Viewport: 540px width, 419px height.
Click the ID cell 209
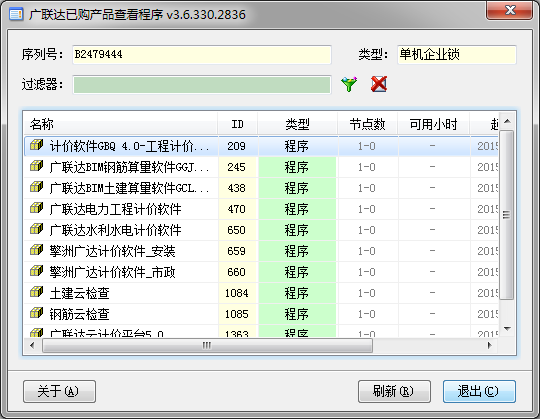237,146
